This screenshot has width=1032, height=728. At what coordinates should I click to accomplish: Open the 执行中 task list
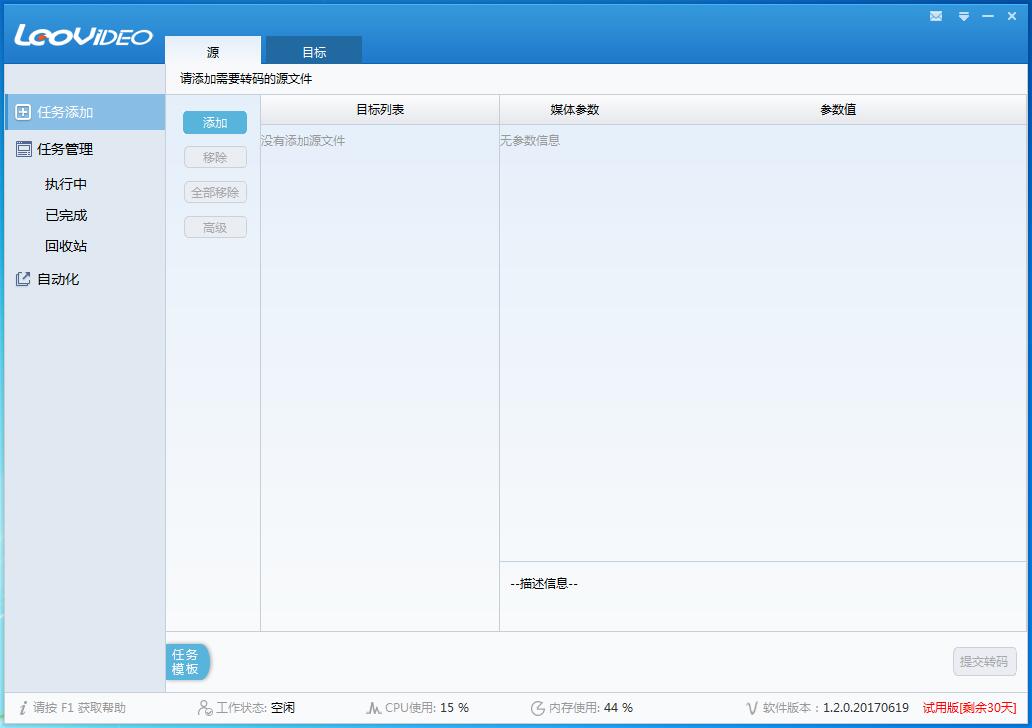pyautogui.click(x=66, y=185)
